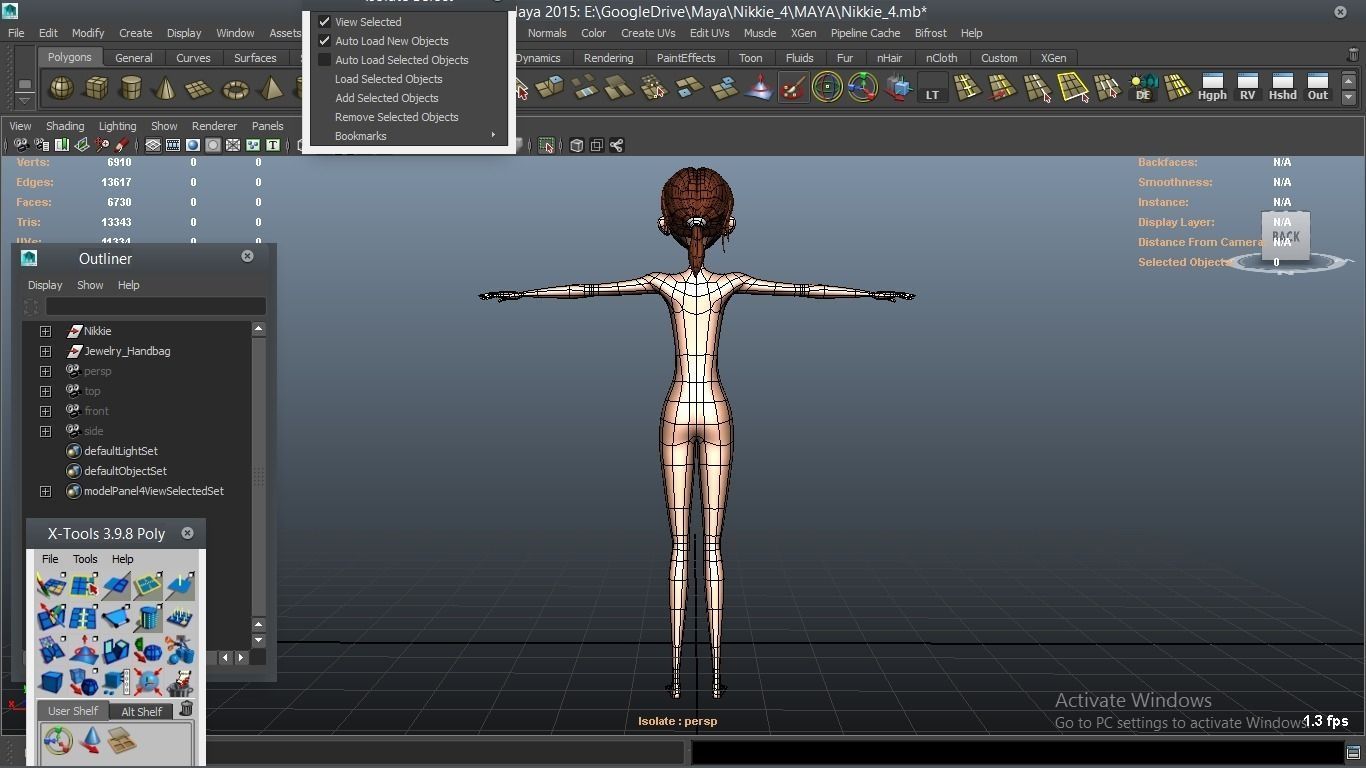Open Tools menu in X-Tools window

[85, 559]
